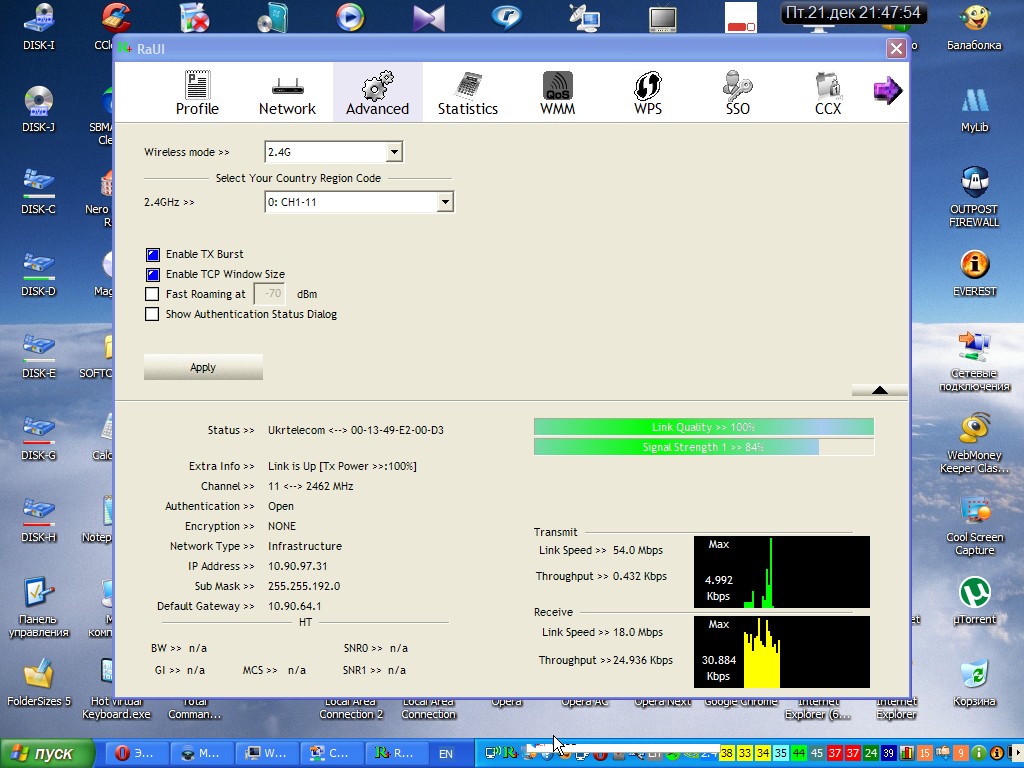Select the Advanced tab

click(377, 93)
